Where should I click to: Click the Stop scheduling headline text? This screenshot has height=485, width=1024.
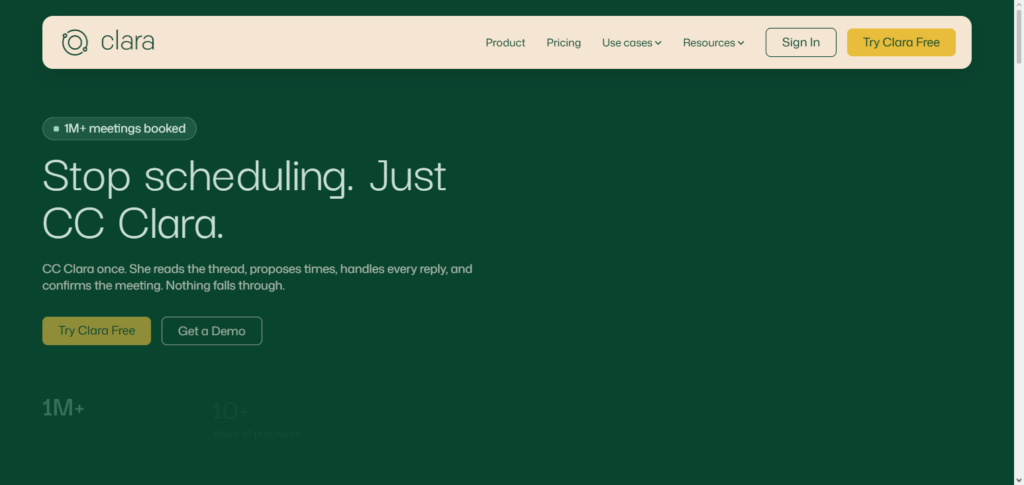pyautogui.click(x=244, y=200)
